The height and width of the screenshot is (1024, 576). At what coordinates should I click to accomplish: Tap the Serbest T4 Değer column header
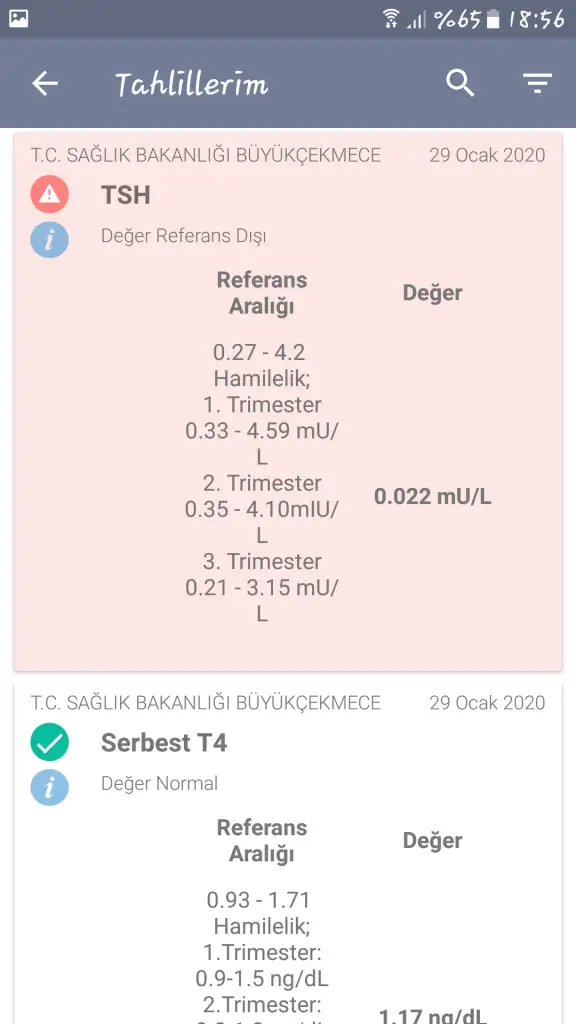click(x=432, y=840)
